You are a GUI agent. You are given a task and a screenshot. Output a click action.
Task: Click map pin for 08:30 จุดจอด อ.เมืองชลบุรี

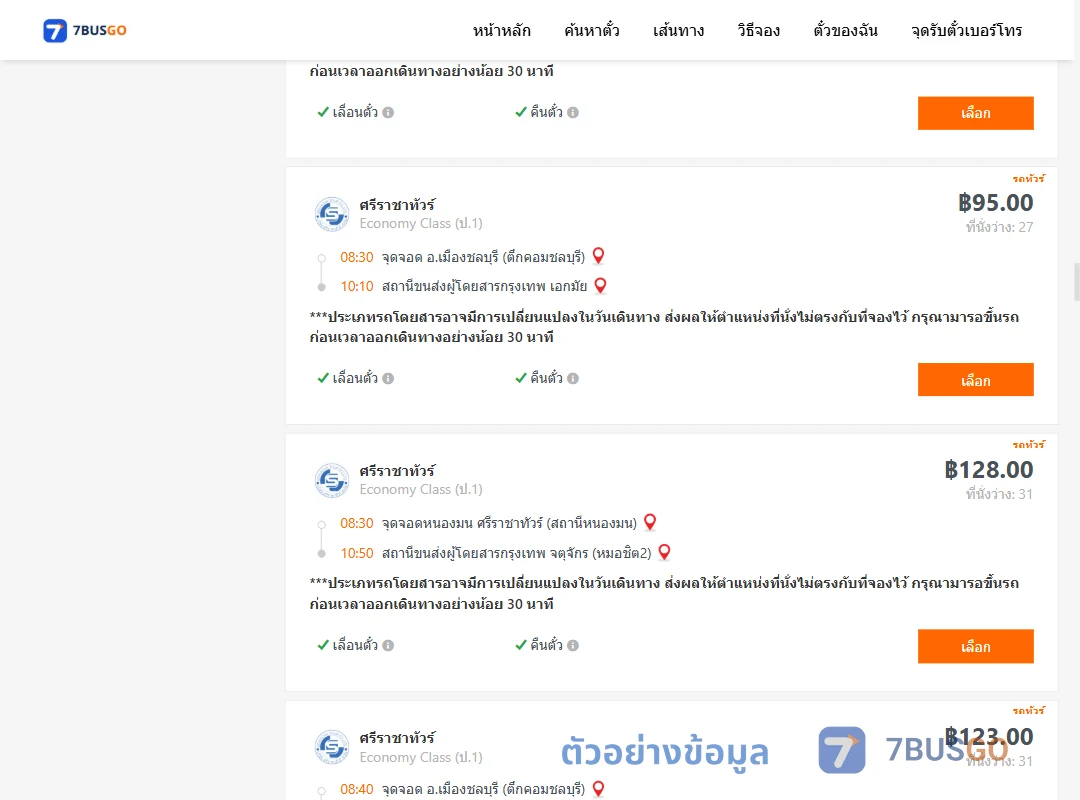pyautogui.click(x=599, y=256)
